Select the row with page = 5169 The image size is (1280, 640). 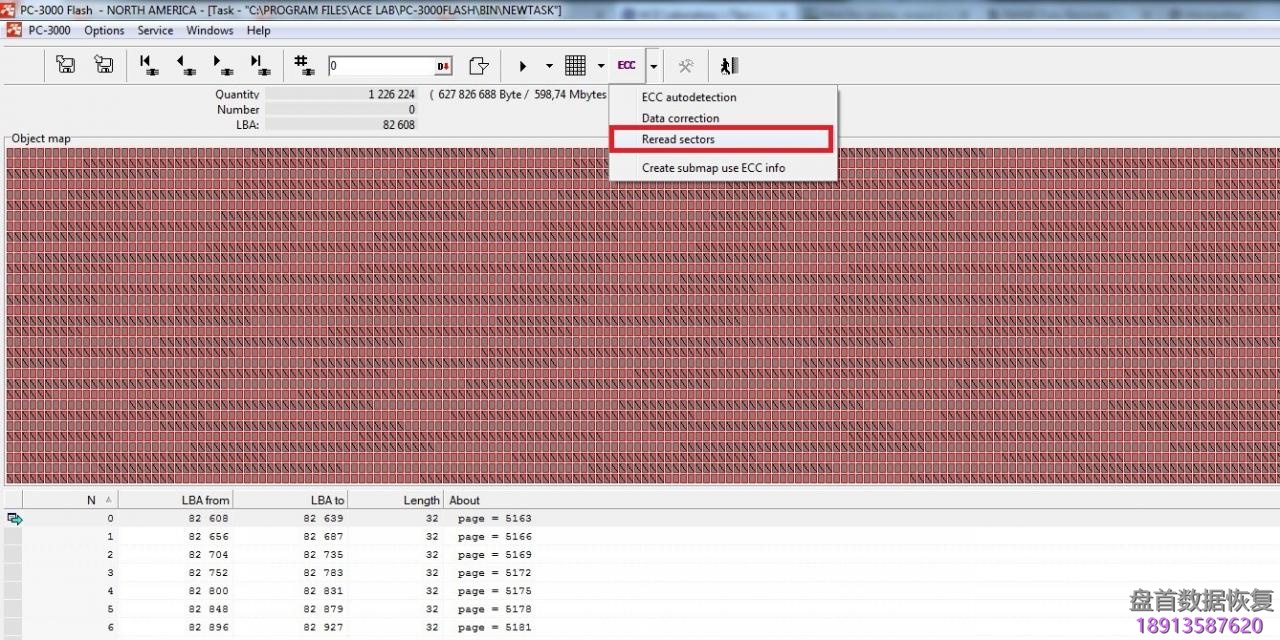coord(494,555)
